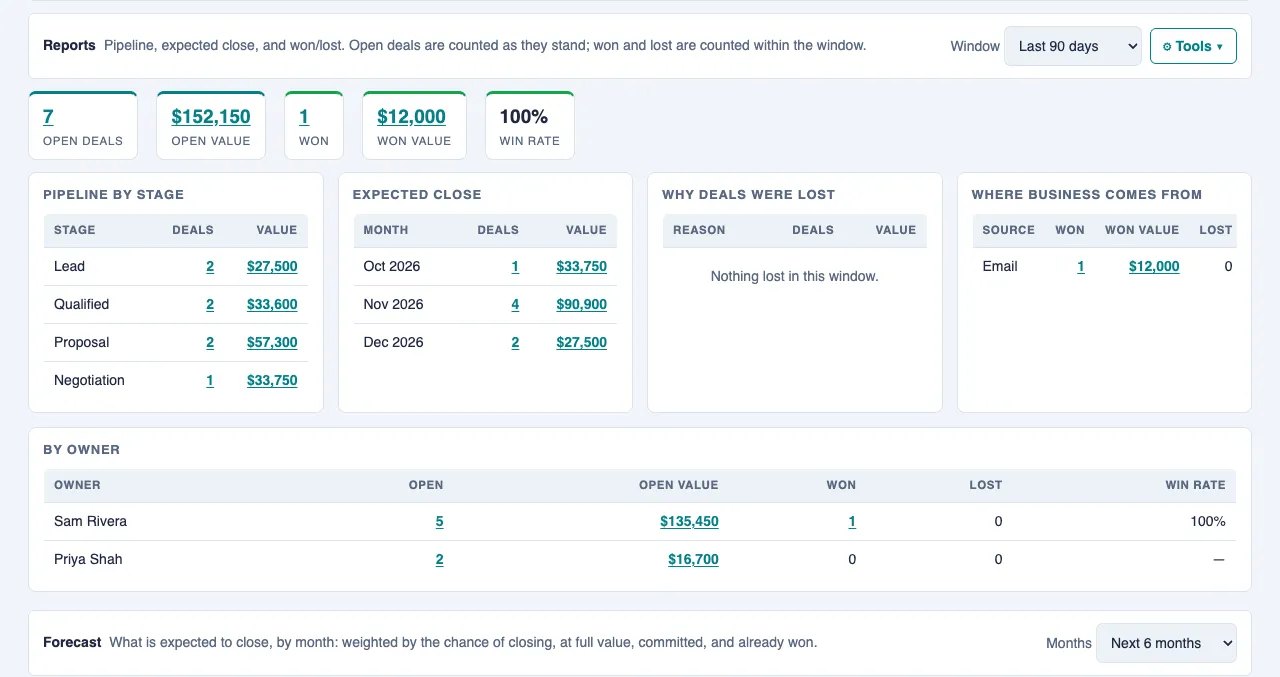Click the Pipeline by Stage heading

point(113,194)
